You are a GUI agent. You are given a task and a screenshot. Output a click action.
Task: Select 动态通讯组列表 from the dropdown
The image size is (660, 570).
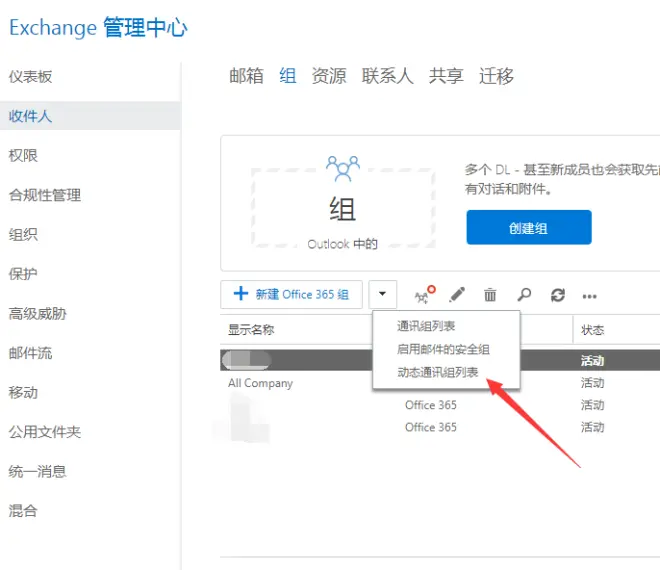pyautogui.click(x=437, y=372)
